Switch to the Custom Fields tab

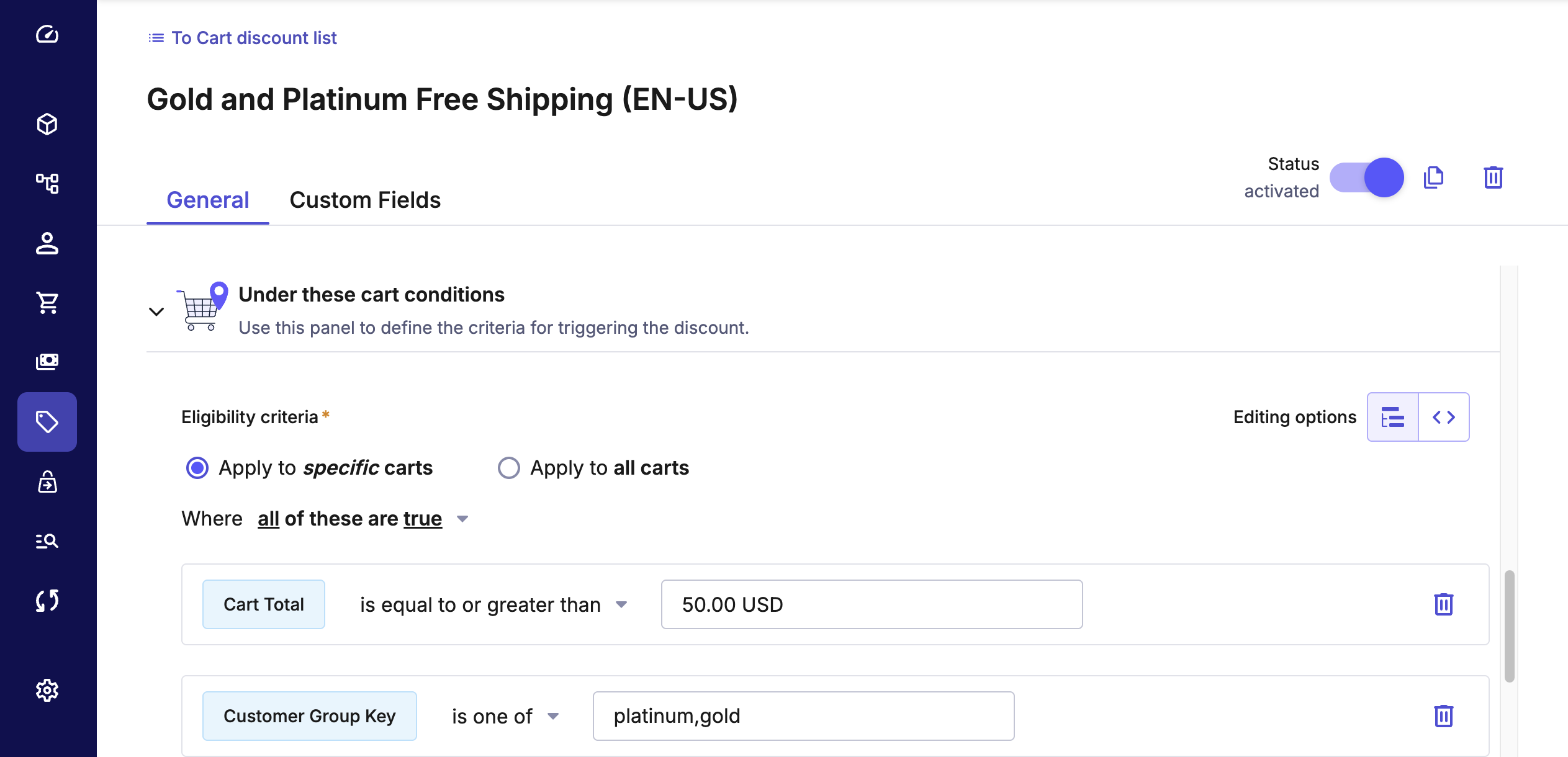click(365, 200)
